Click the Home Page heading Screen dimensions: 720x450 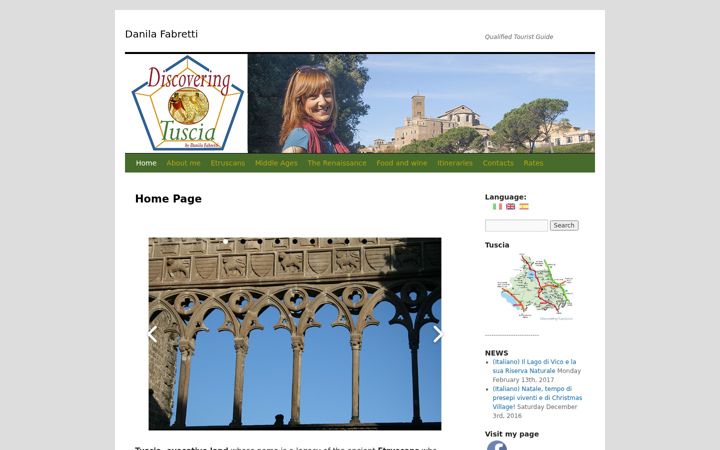click(x=168, y=199)
